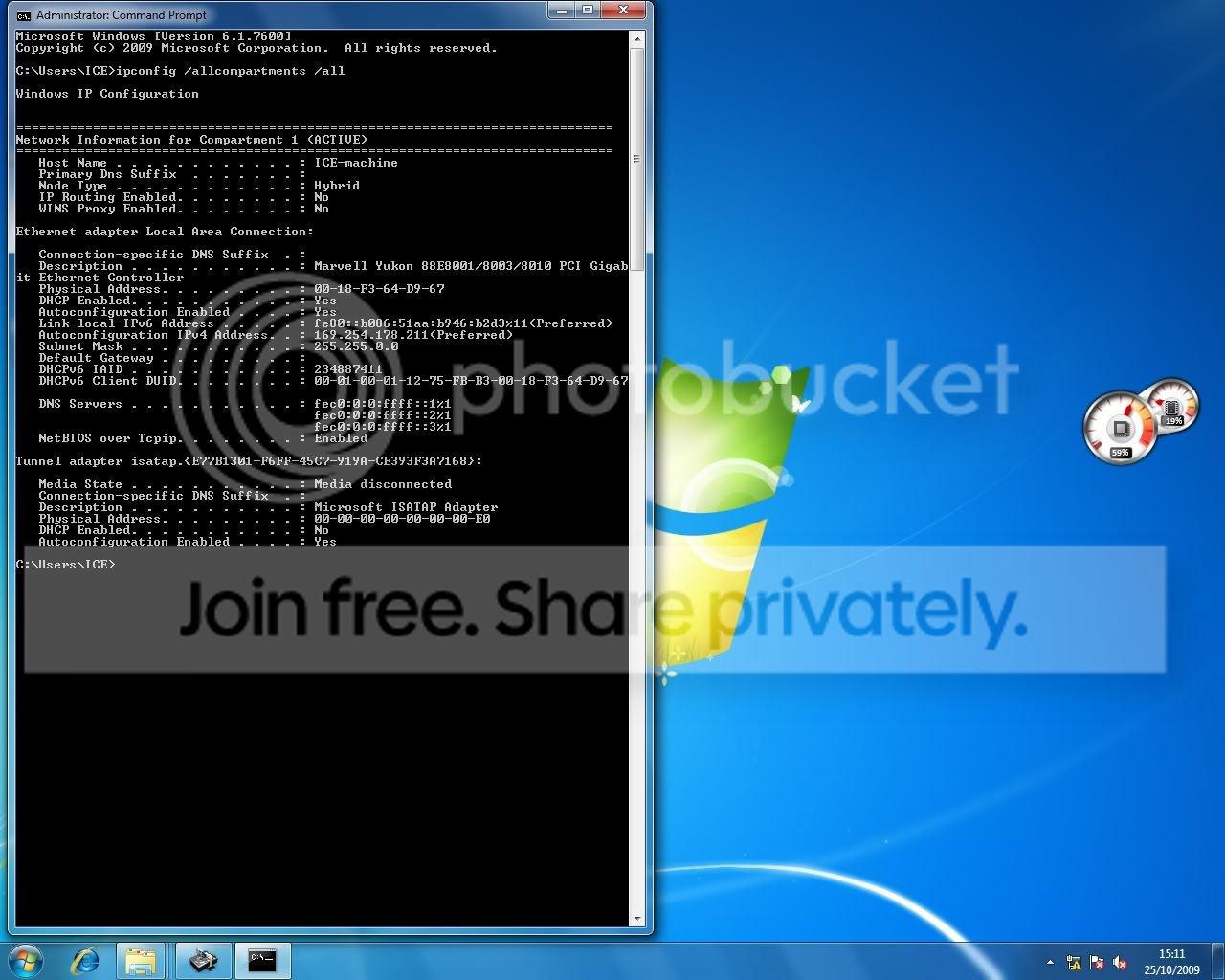This screenshot has height=980, width=1225.
Task: Click the NetBIOS over Tcpip 'Enabled' value
Action: tap(341, 438)
